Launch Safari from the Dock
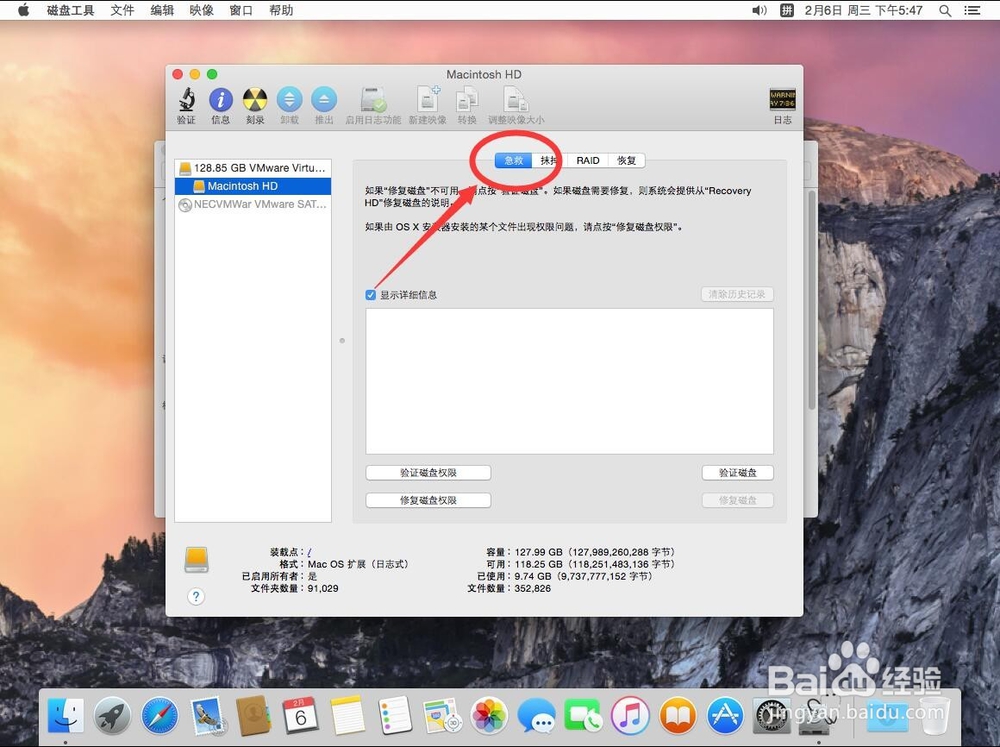 coord(159,715)
